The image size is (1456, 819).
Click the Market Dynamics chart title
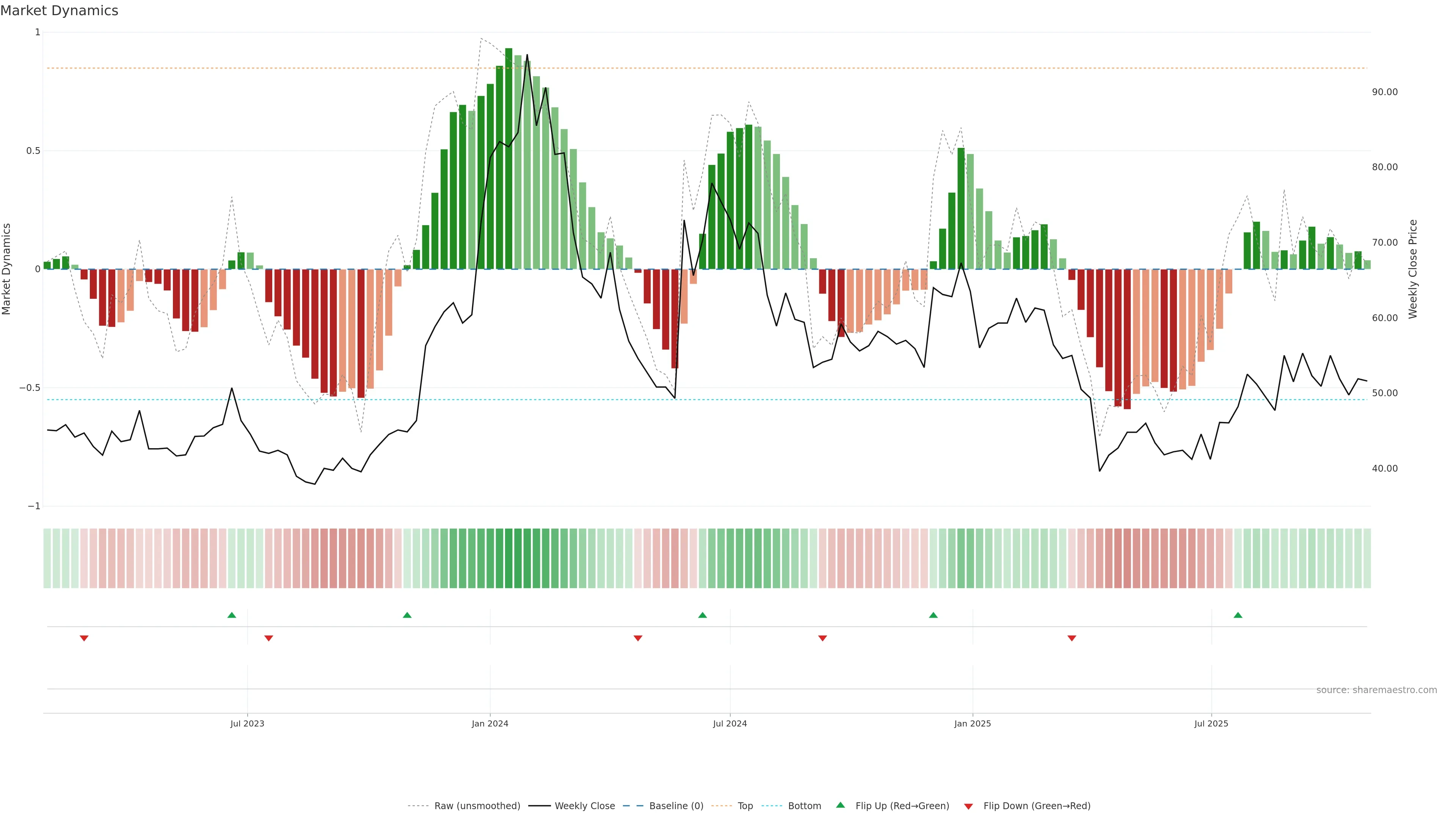pos(60,11)
